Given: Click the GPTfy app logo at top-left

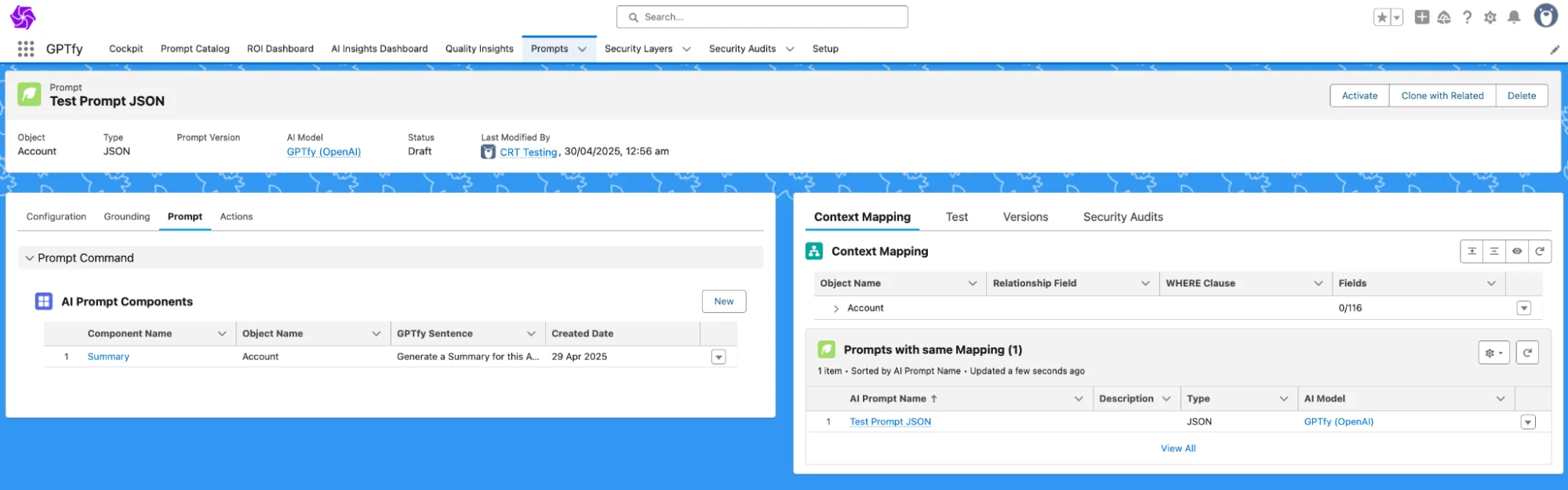Looking at the screenshot, I should pos(23,17).
